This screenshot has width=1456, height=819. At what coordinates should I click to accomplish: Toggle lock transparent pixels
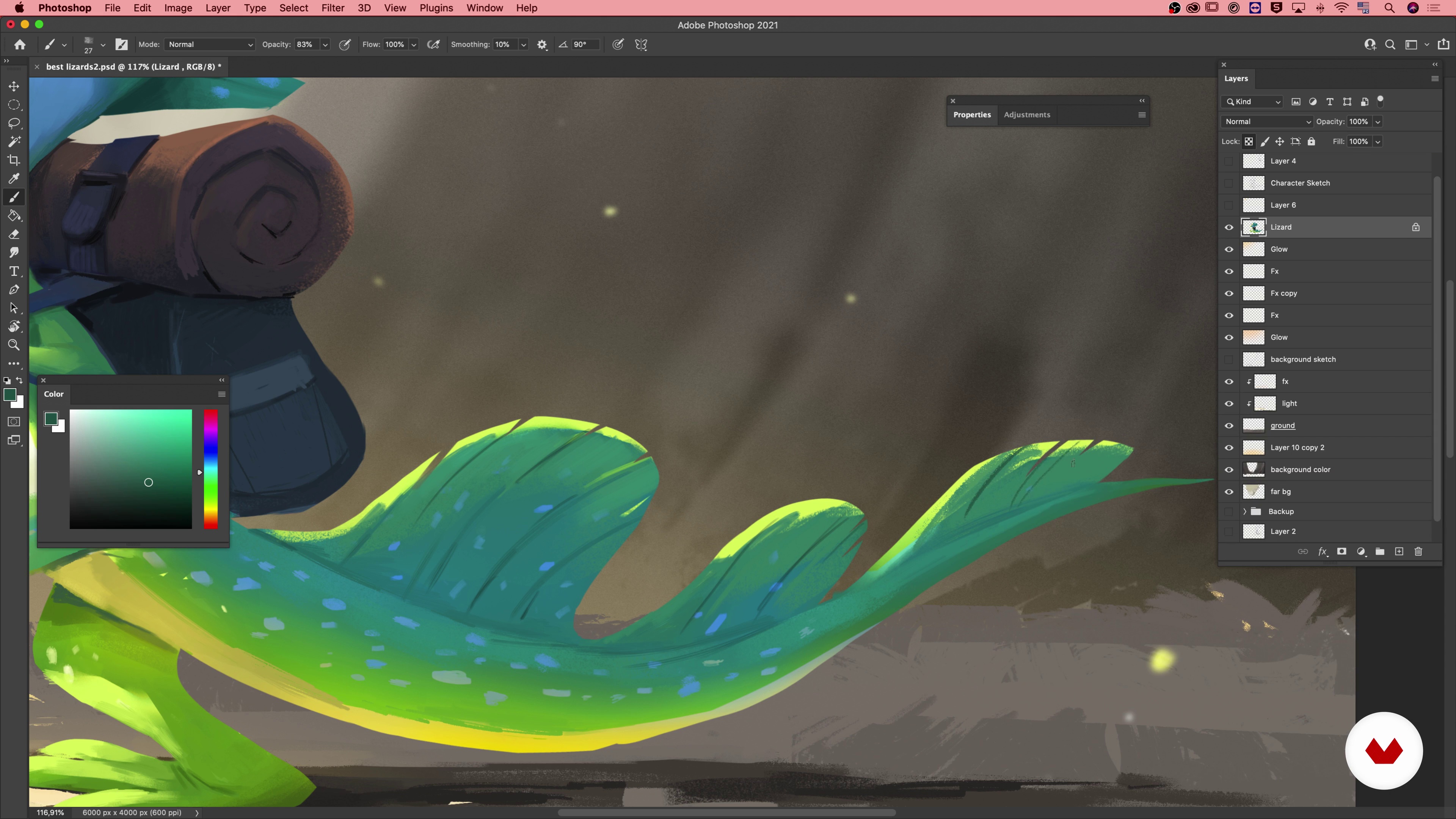(1249, 142)
